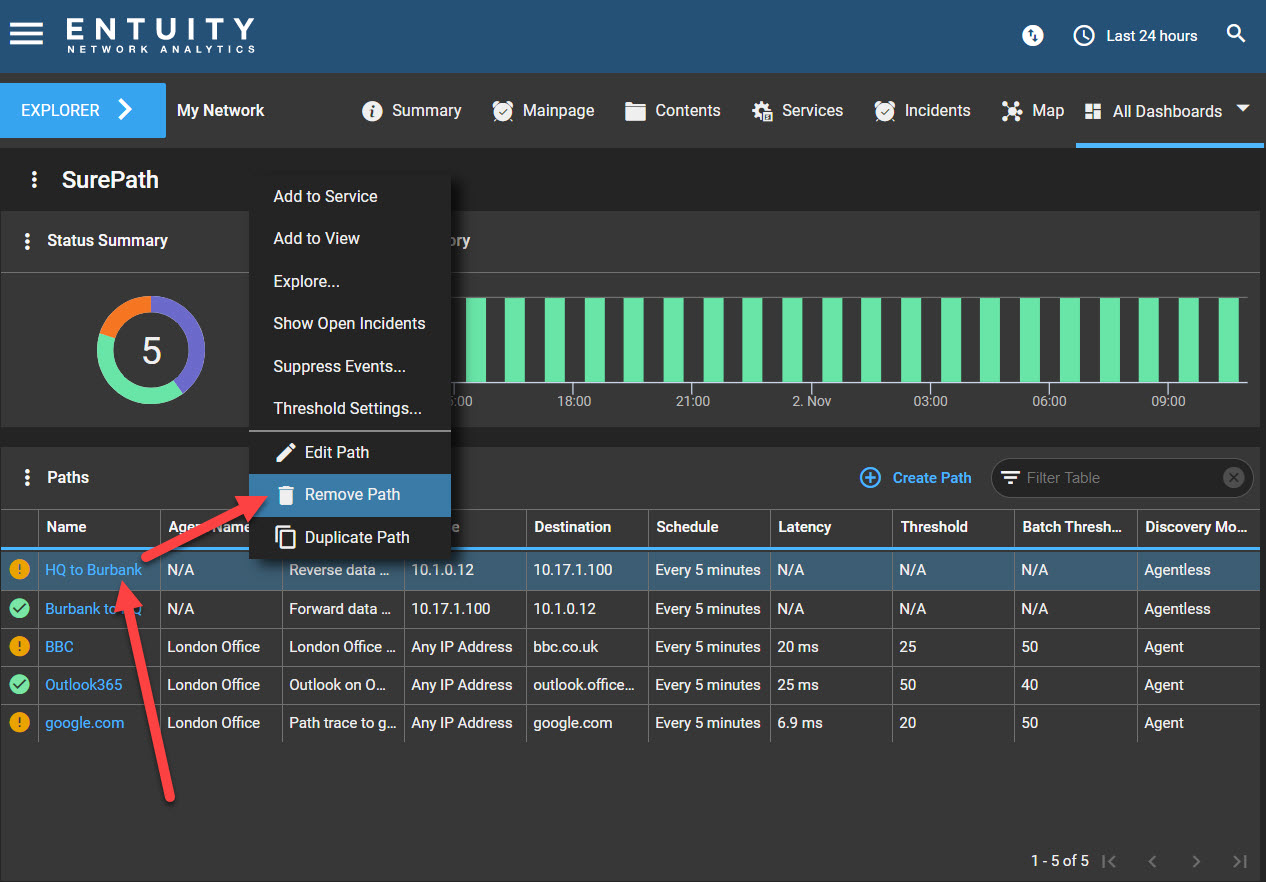The width and height of the screenshot is (1266, 882).
Task: Click warning status icon for BBC row
Action: [19, 646]
